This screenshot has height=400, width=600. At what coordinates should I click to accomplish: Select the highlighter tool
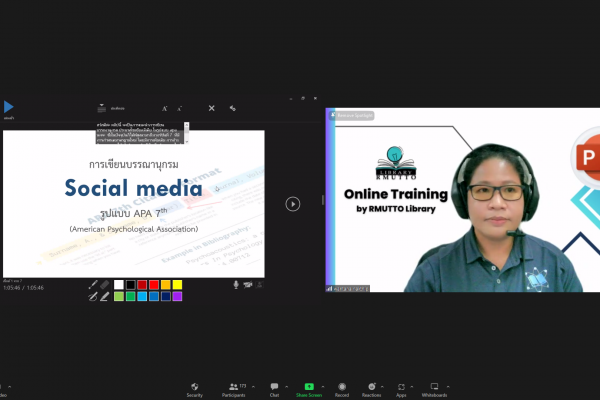(x=104, y=296)
